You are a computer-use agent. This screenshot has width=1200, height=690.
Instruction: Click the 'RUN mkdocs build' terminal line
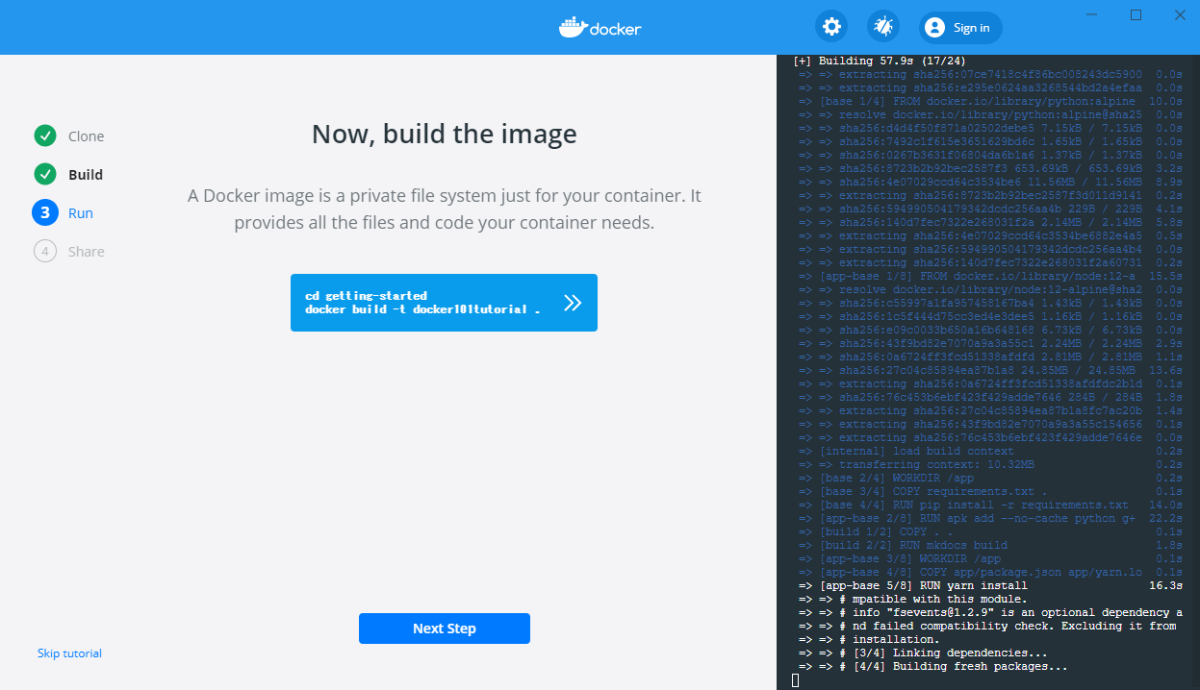point(990,545)
